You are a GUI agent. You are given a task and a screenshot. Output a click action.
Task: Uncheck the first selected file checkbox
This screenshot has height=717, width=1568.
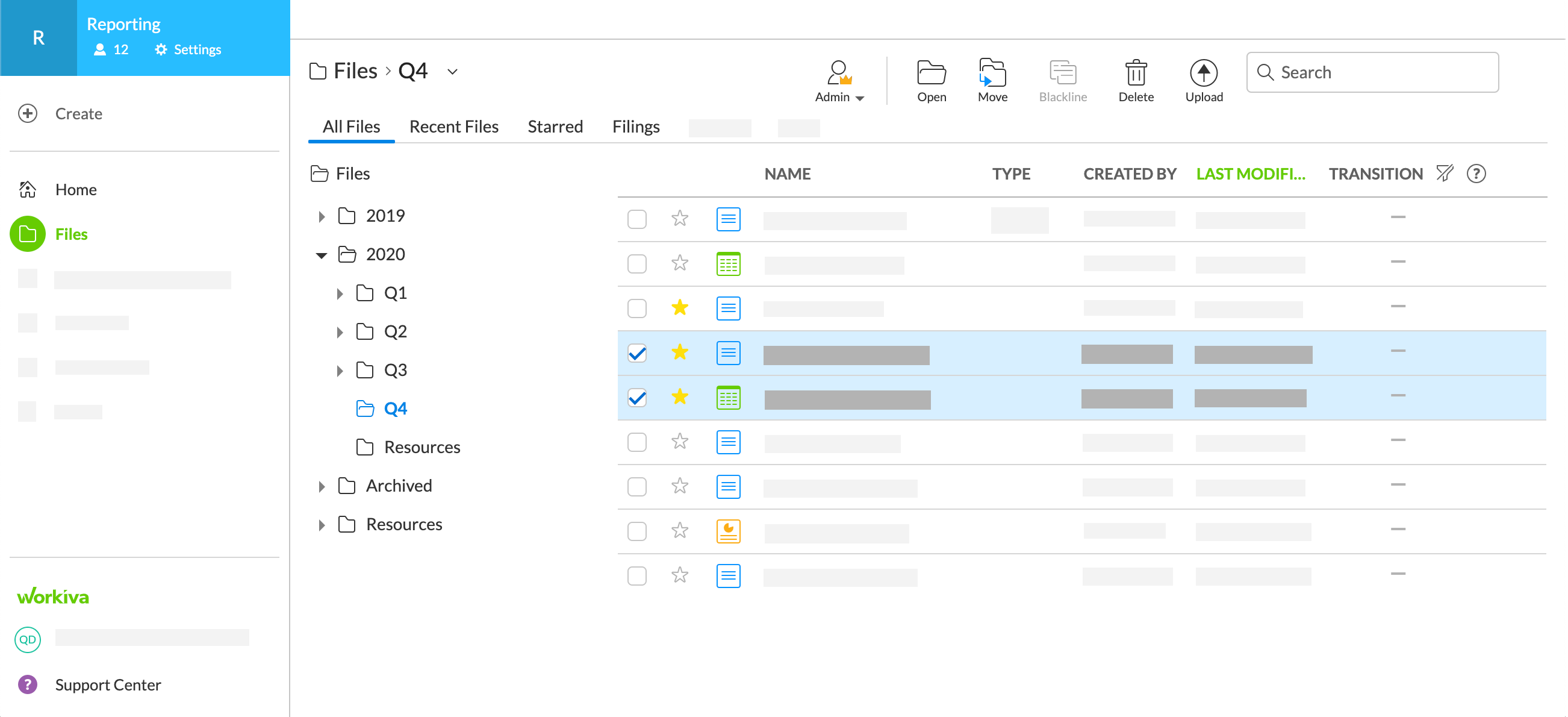[x=636, y=353]
